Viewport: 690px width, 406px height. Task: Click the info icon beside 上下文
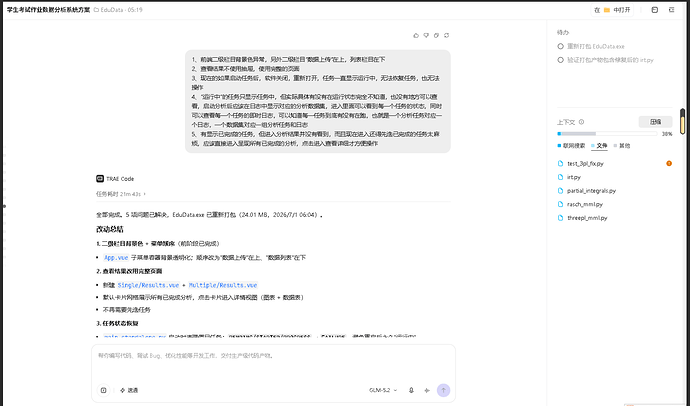point(581,122)
